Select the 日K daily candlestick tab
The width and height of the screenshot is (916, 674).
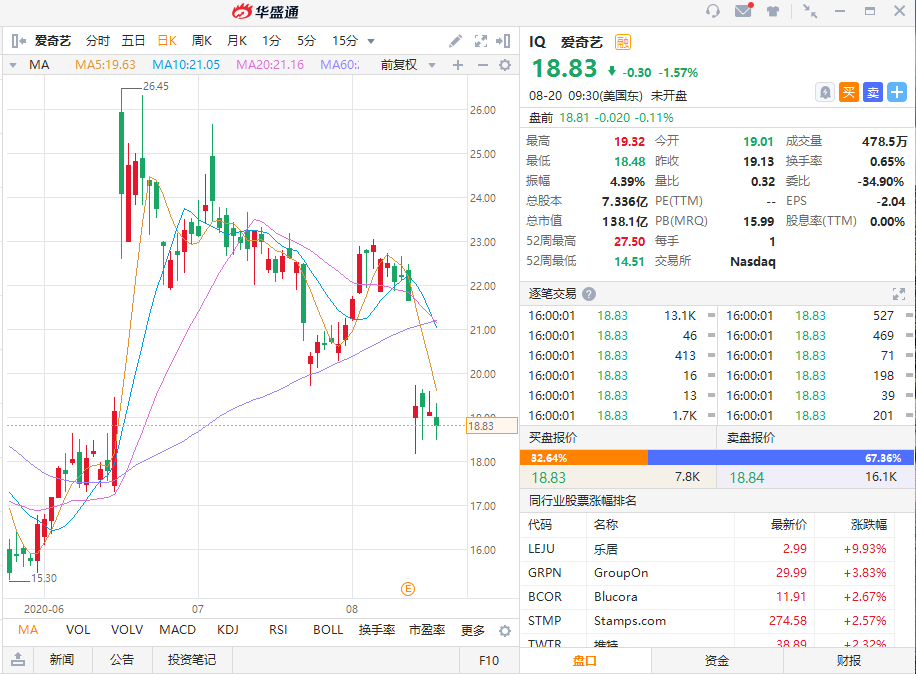pos(167,41)
